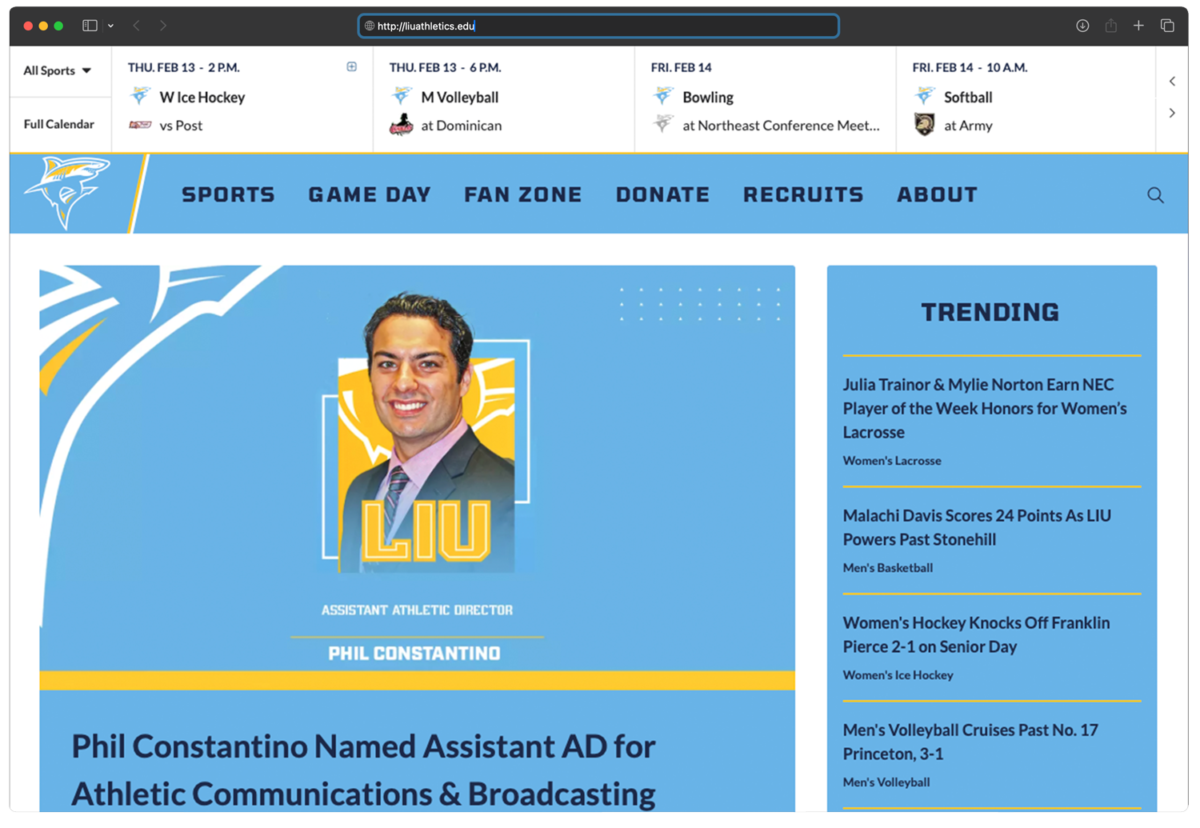Click Phil Constantino featured photo

[417, 478]
